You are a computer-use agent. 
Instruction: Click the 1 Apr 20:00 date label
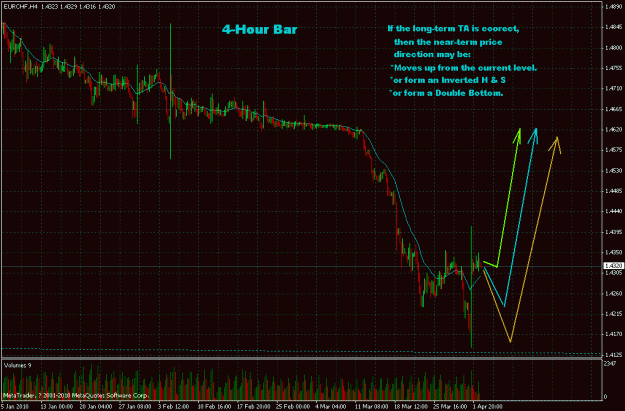[487, 407]
